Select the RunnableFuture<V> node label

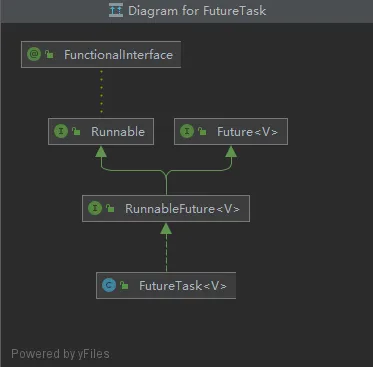pyautogui.click(x=182, y=209)
